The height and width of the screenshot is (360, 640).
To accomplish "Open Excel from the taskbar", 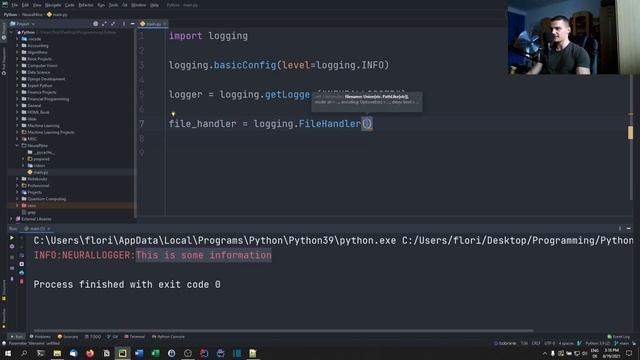I will pos(156,353).
